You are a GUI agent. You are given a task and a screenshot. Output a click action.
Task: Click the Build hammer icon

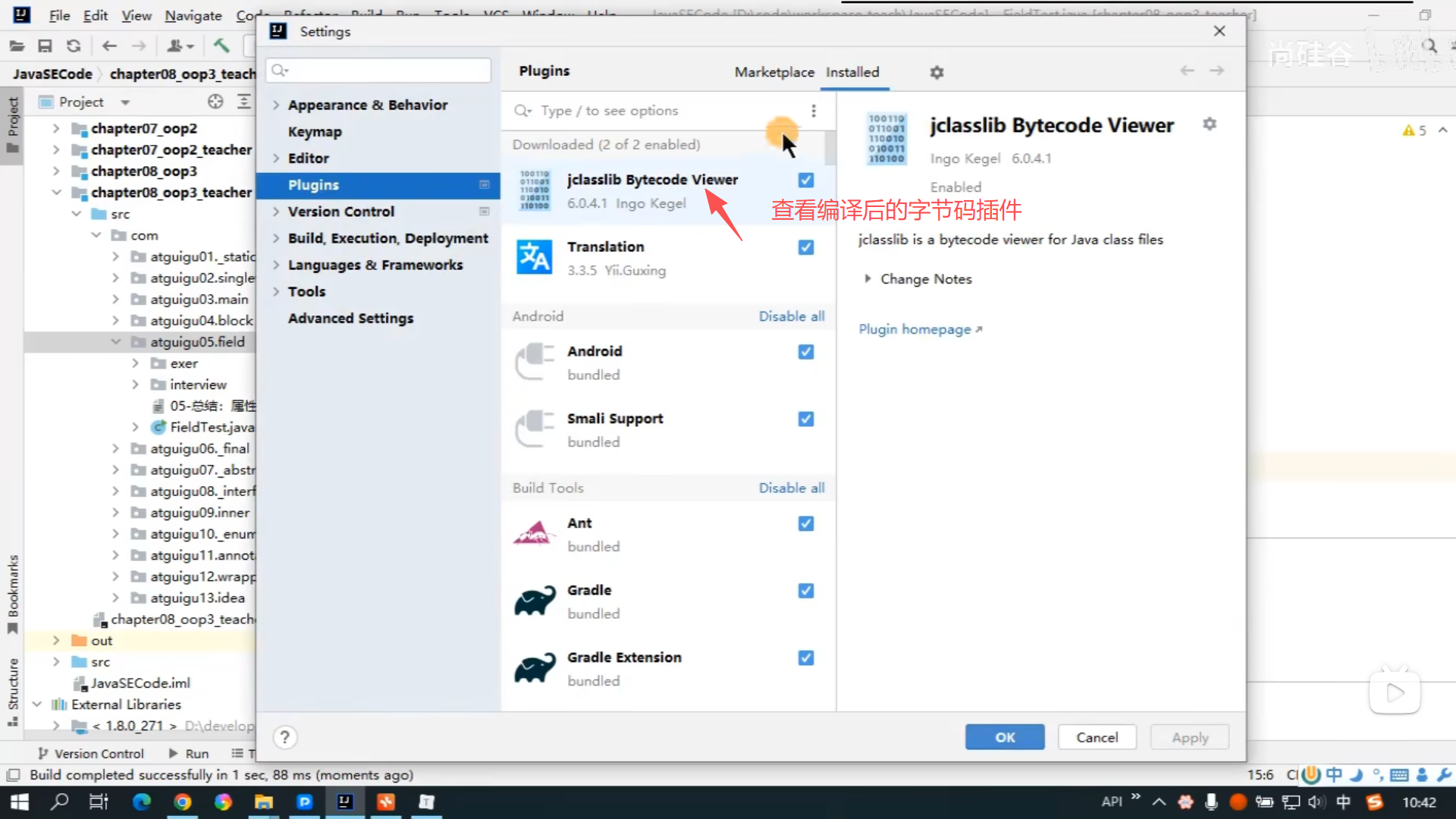point(221,46)
